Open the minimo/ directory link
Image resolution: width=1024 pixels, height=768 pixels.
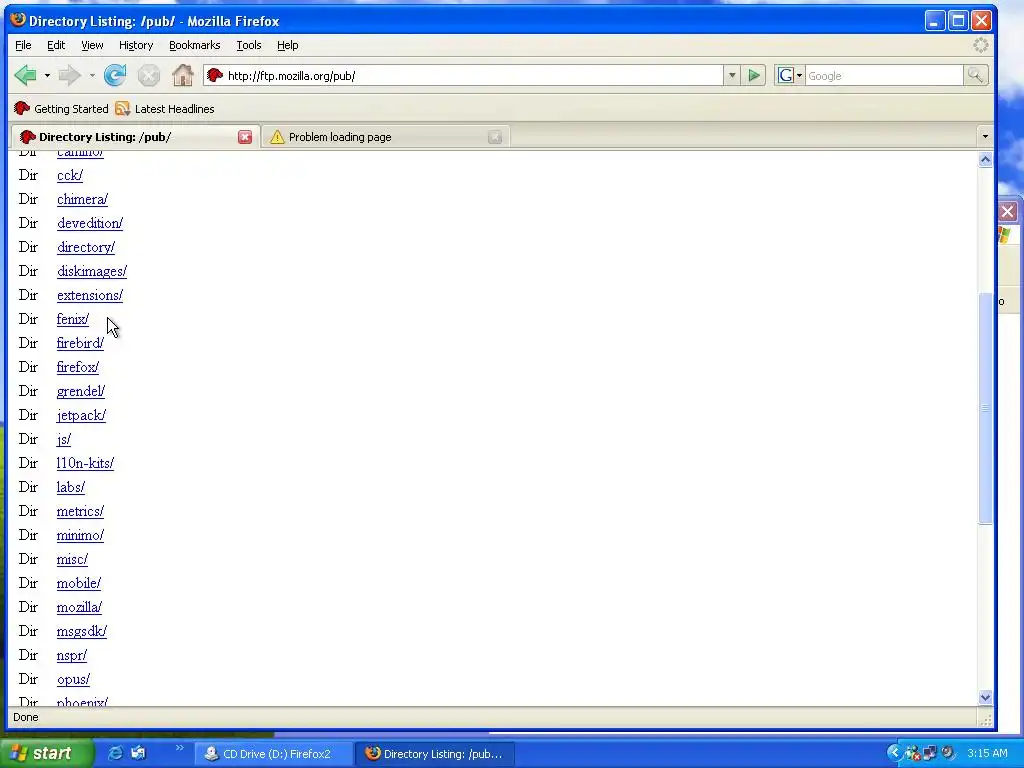click(80, 536)
